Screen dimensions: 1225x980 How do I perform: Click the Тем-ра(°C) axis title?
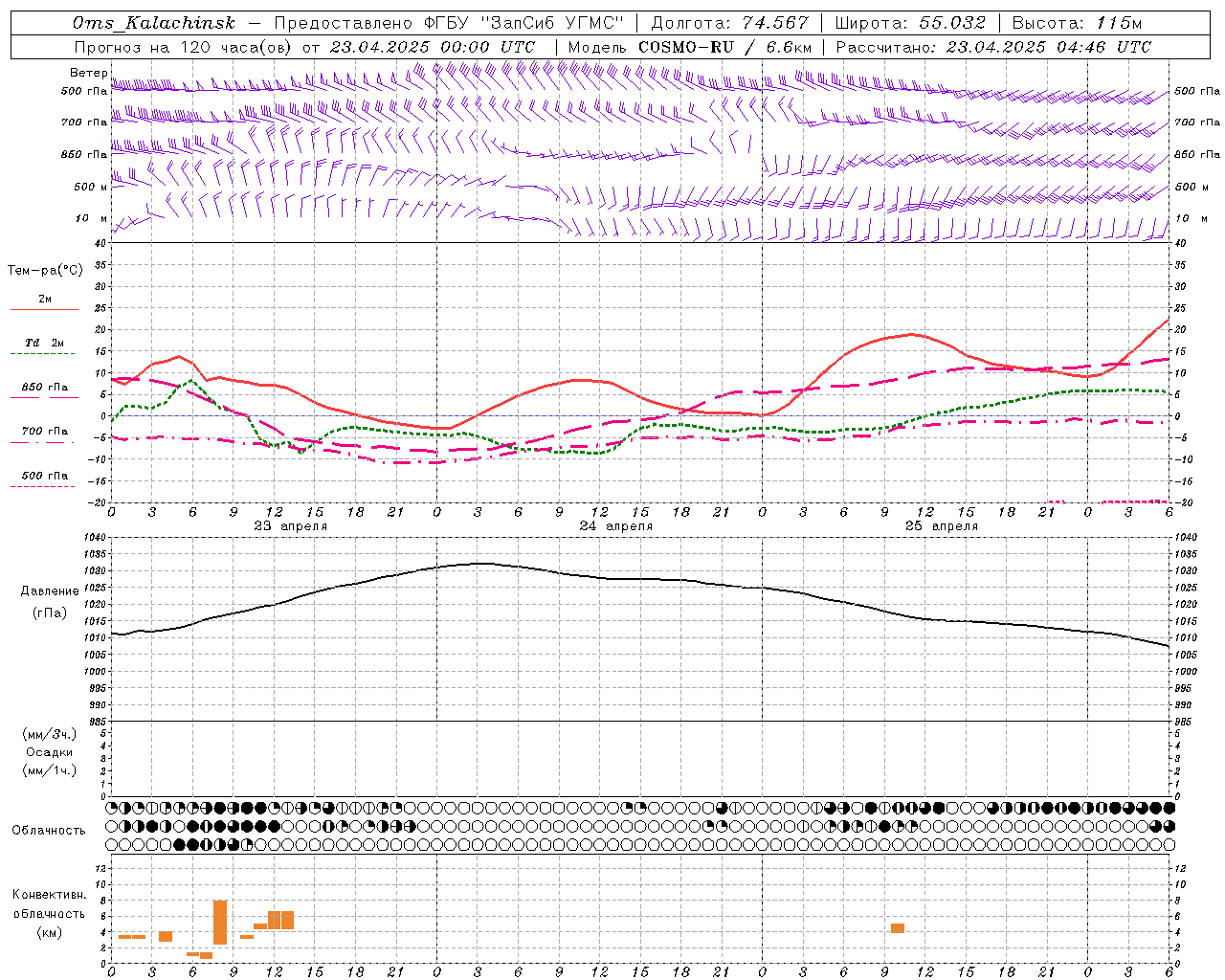[45, 271]
